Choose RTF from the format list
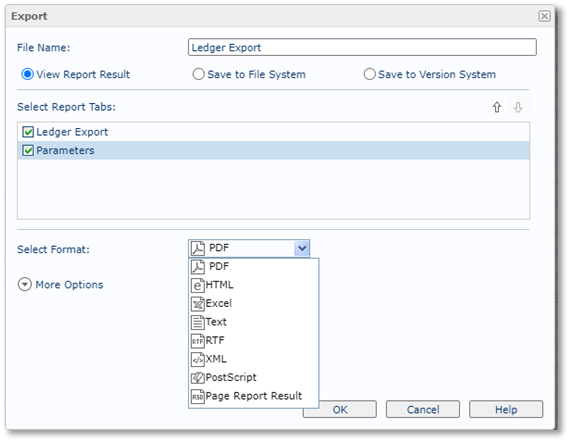 [253, 341]
